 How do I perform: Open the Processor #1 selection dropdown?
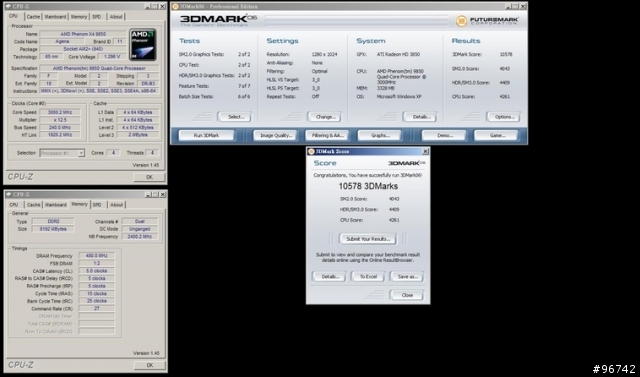(81, 153)
